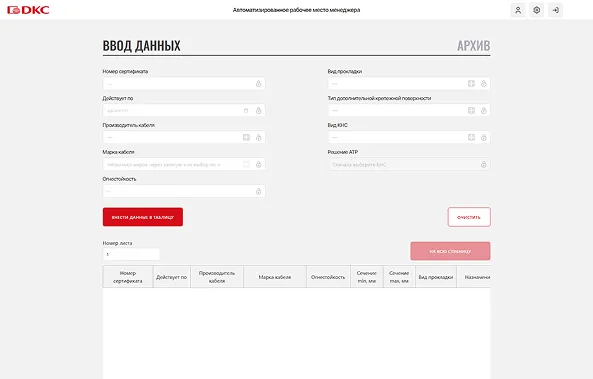
Task: Click plus icon in Тип дополнительной крепежной поверхности field
Action: pyautogui.click(x=471, y=110)
